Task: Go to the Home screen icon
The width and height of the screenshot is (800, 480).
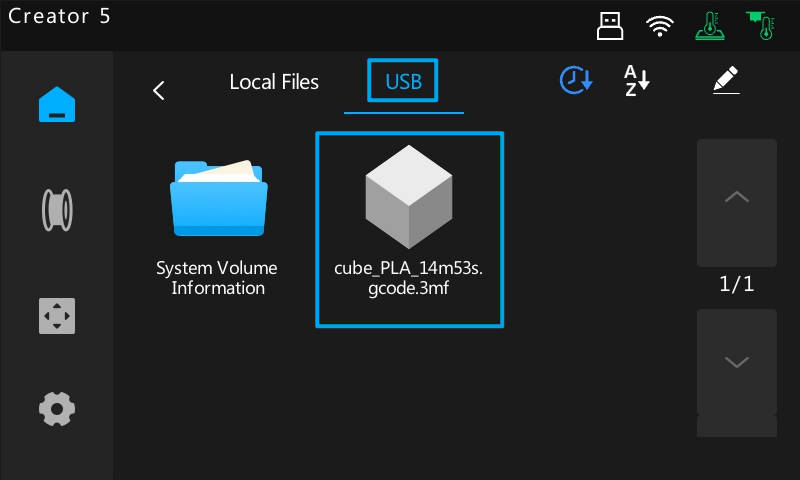Action: 57,105
